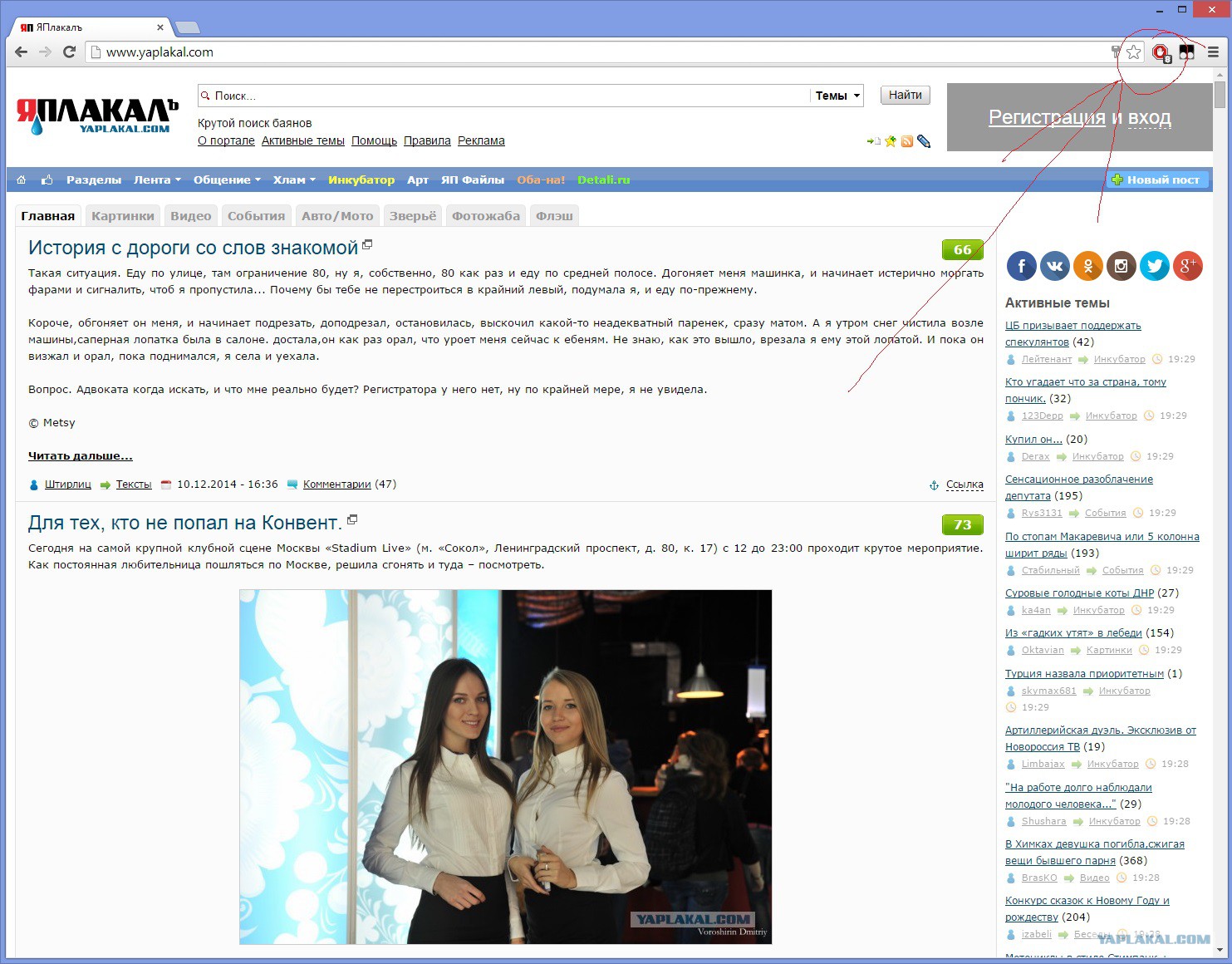The image size is (1232, 964).
Task: Click the green arrow page icon near search
Action: tap(873, 141)
